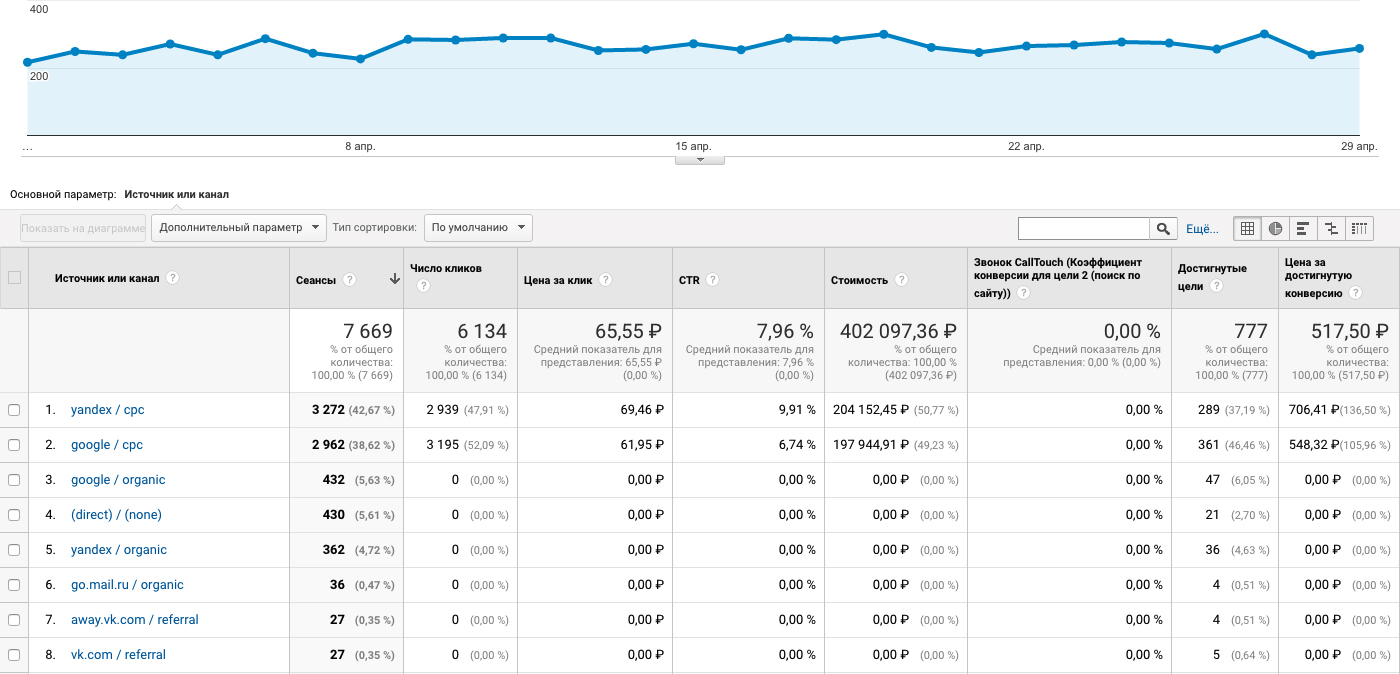Click the 9,91 % CTR cell
Image resolution: width=1400 pixels, height=674 pixels.
[795, 410]
